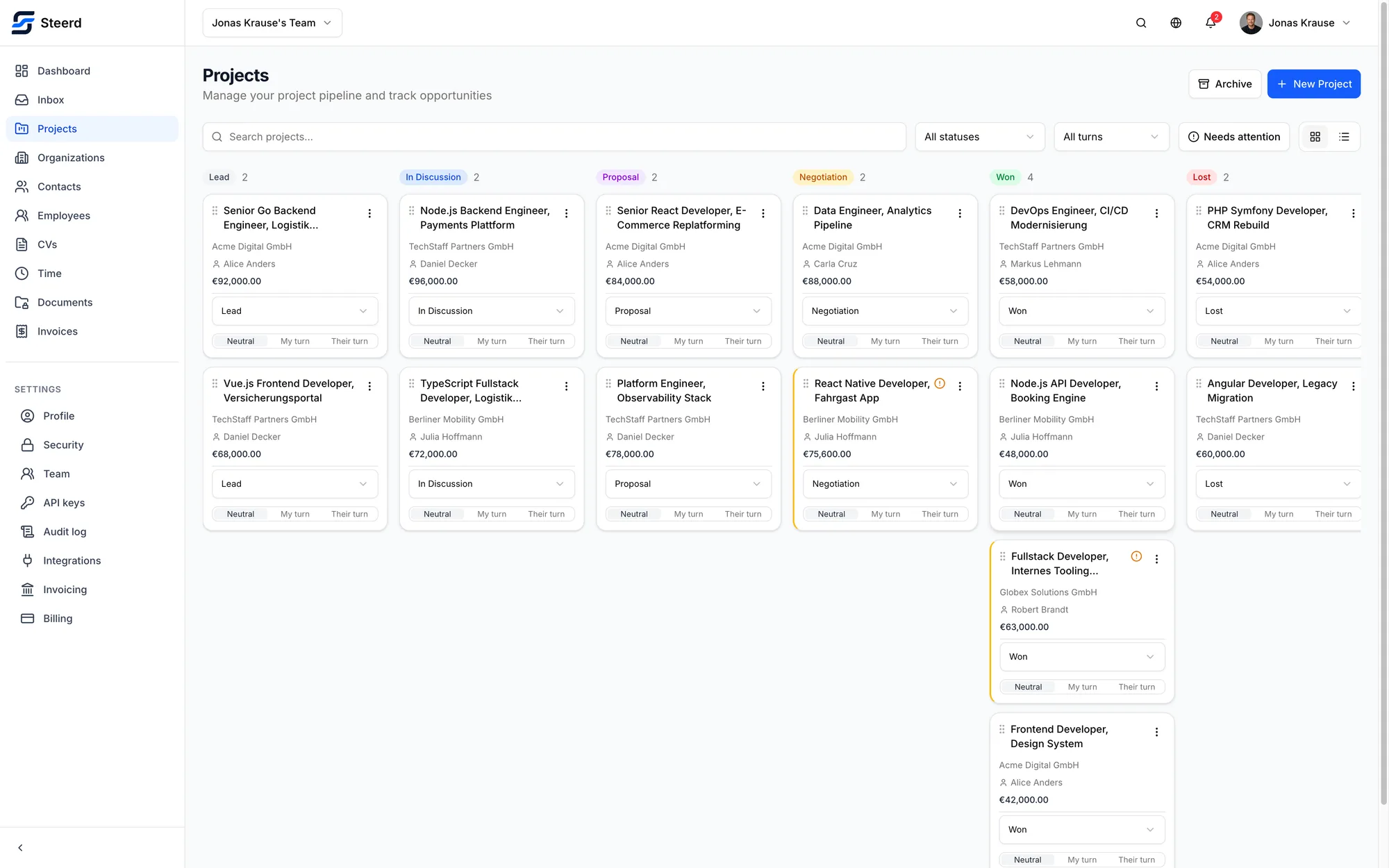Click drag handle on Vue.js Frontend Developer card
This screenshot has width=1389, height=868.
[x=215, y=383]
